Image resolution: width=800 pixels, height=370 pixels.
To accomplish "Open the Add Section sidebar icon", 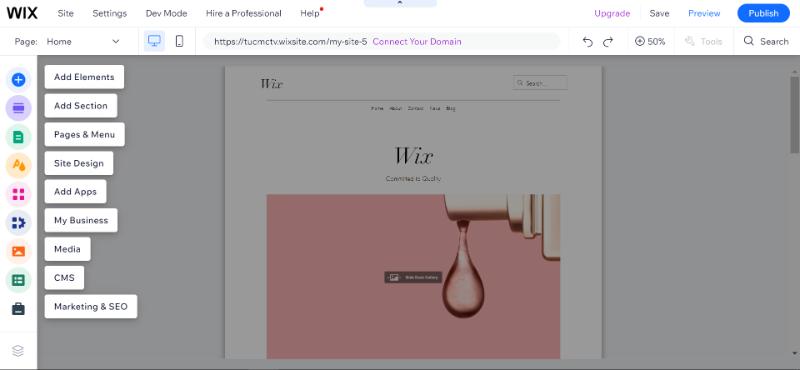I will coord(18,108).
